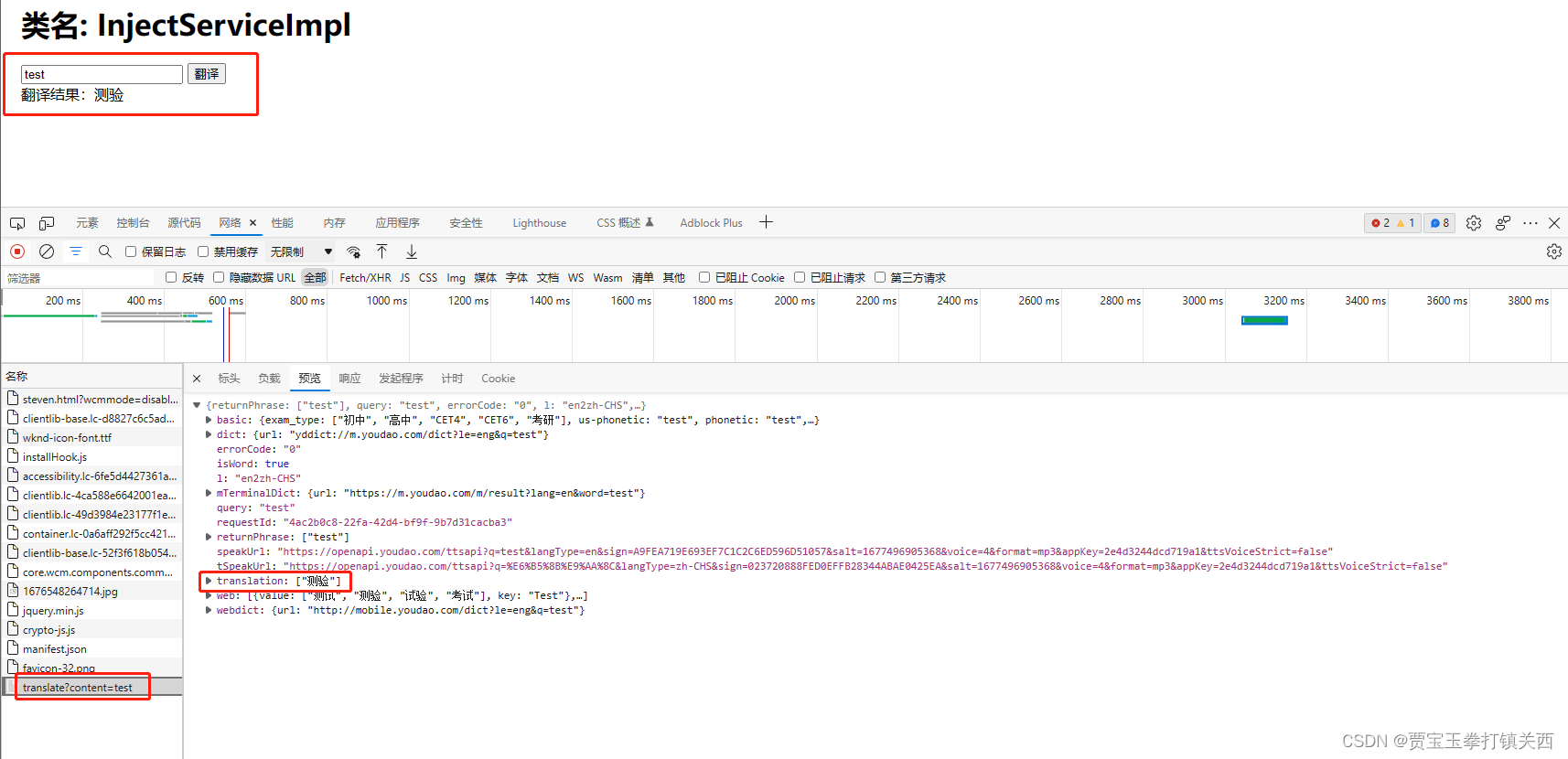Viewport: 1568px width, 759px height.
Task: Filter requests by Fetch/XHR
Action: [x=365, y=278]
